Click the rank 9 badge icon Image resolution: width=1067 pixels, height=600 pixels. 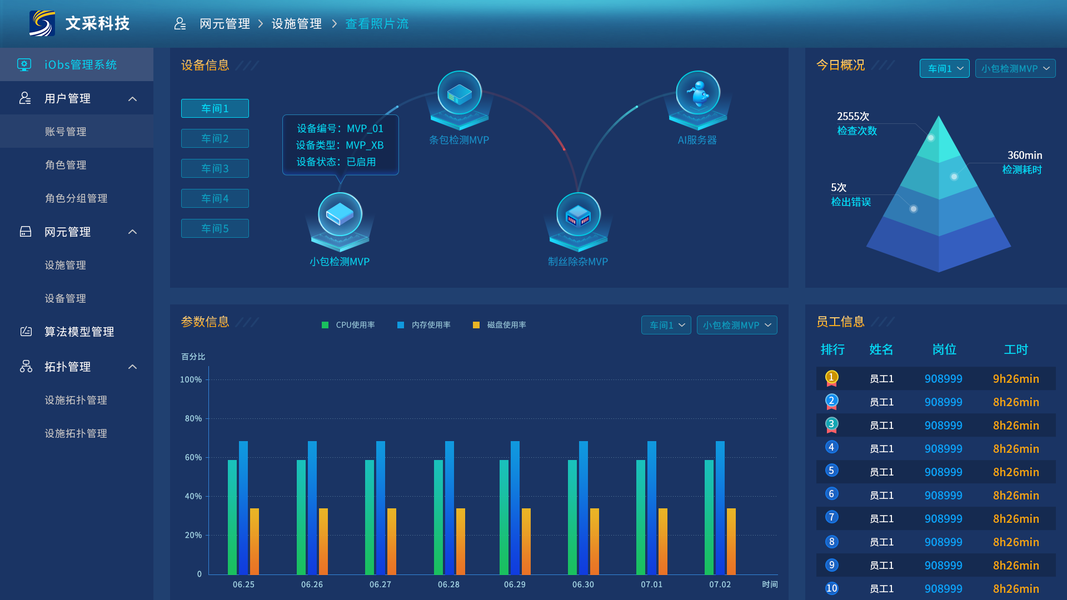(832, 565)
